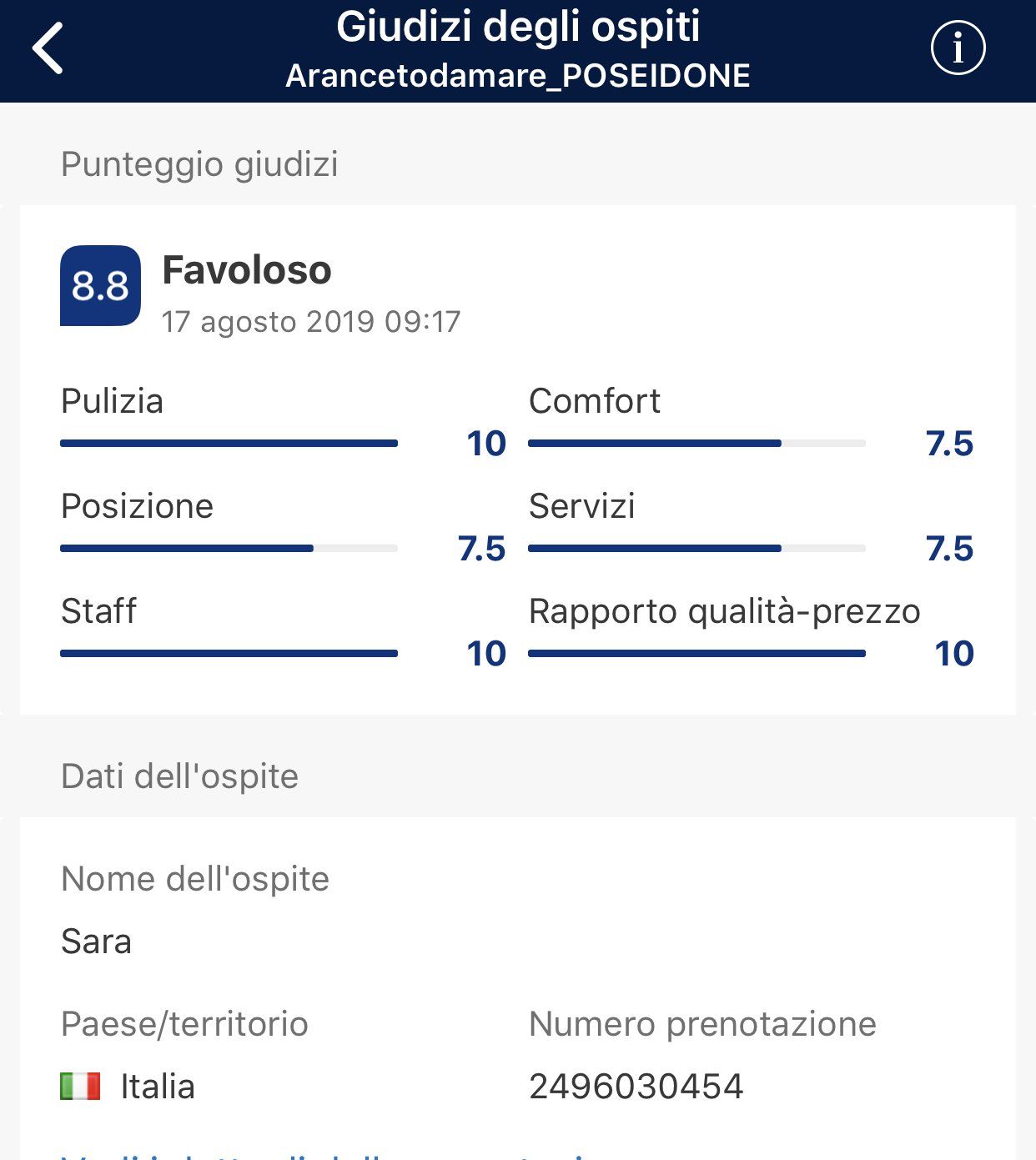Tap the back arrow in header
Image resolution: width=1036 pixels, height=1160 pixels.
click(x=48, y=48)
